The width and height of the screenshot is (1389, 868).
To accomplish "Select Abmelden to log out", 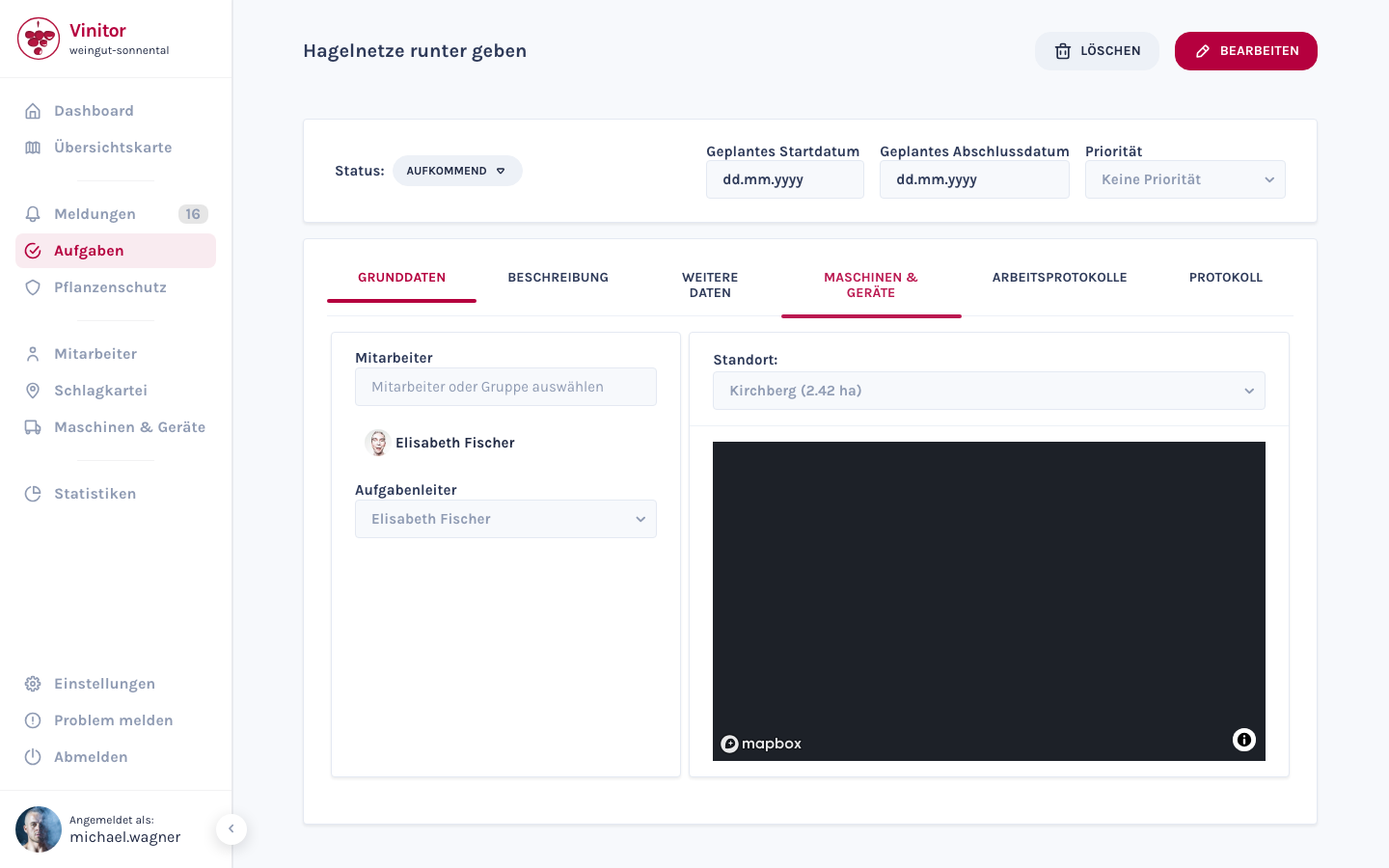I will [x=116, y=757].
